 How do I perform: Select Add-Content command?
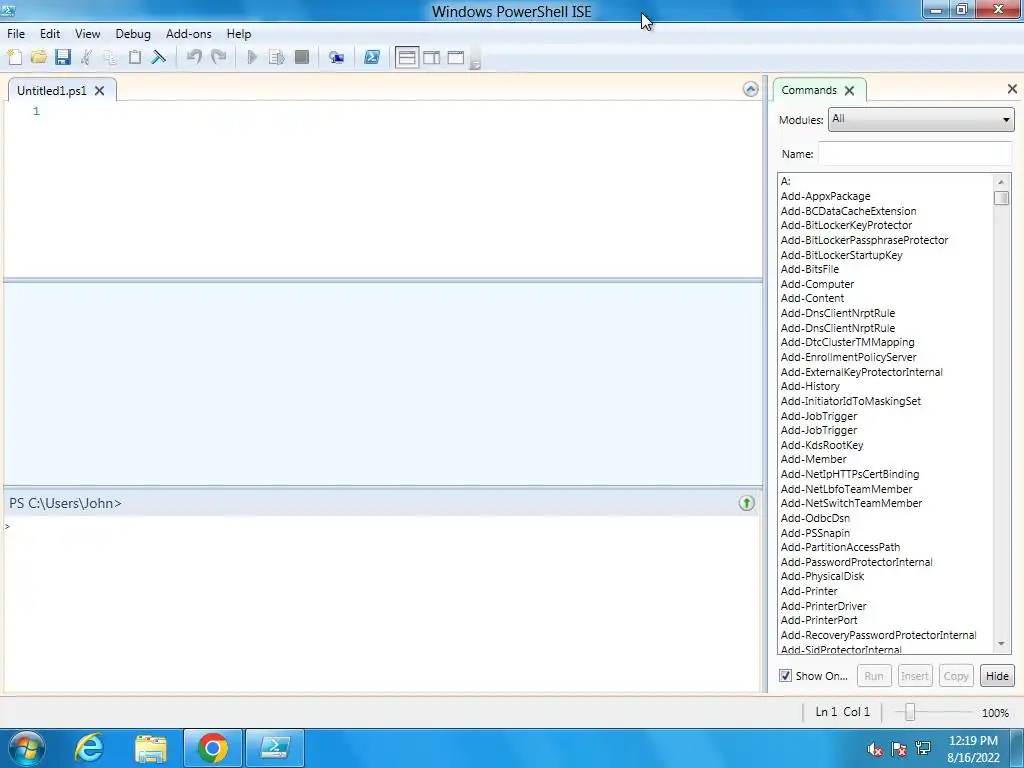[812, 298]
